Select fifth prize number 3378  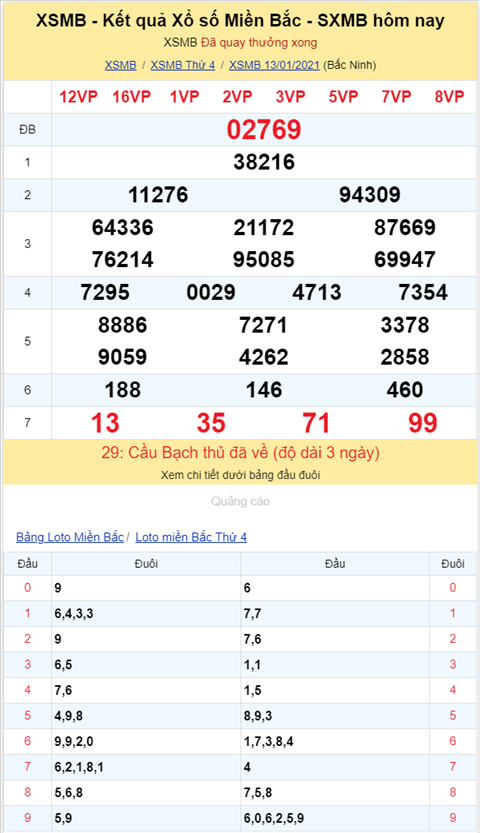[x=405, y=325]
